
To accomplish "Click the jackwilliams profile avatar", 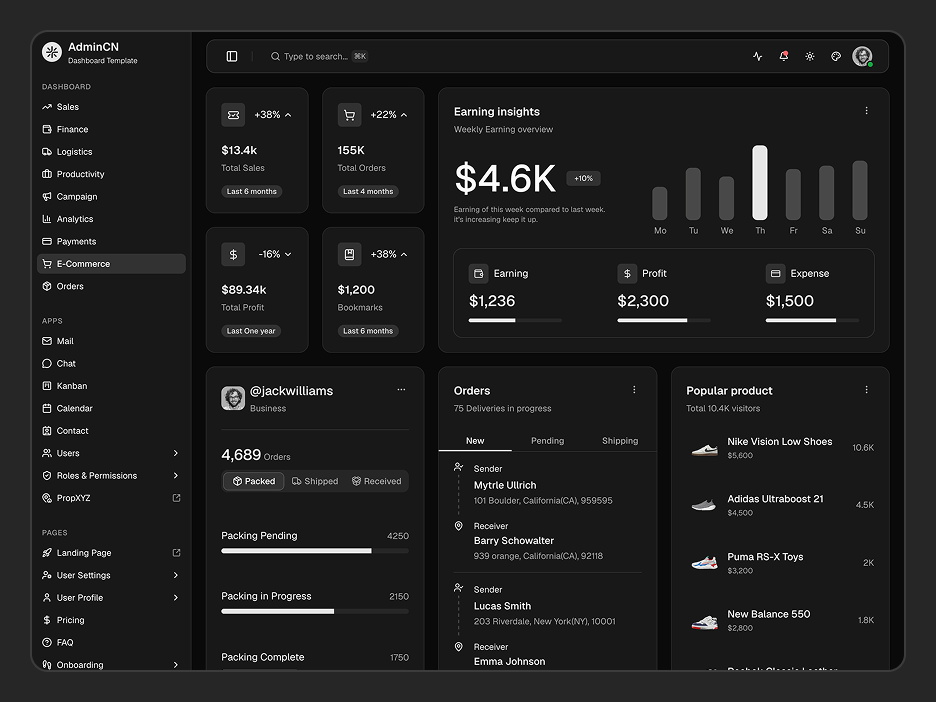I will point(233,398).
